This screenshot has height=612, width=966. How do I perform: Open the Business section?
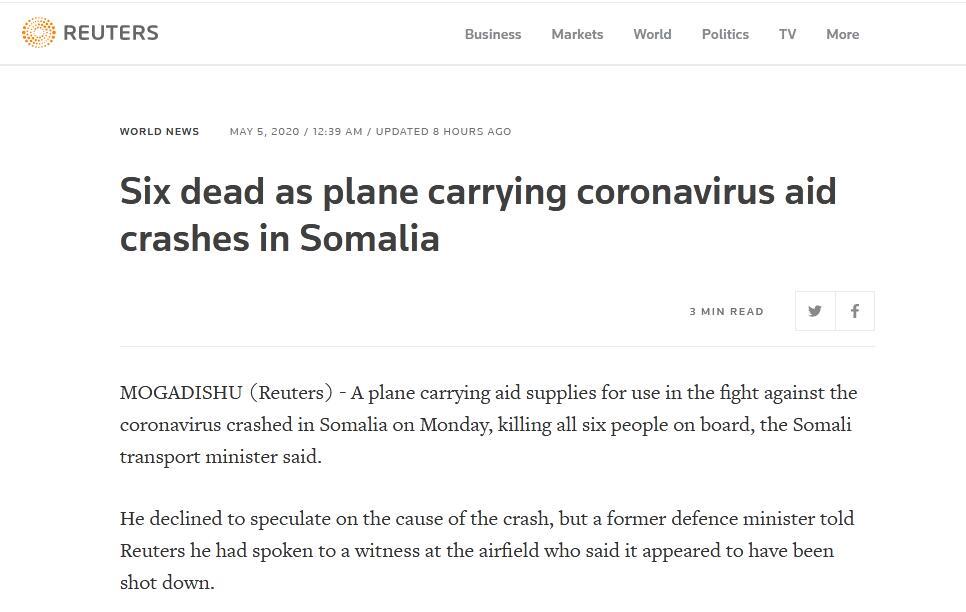[493, 34]
